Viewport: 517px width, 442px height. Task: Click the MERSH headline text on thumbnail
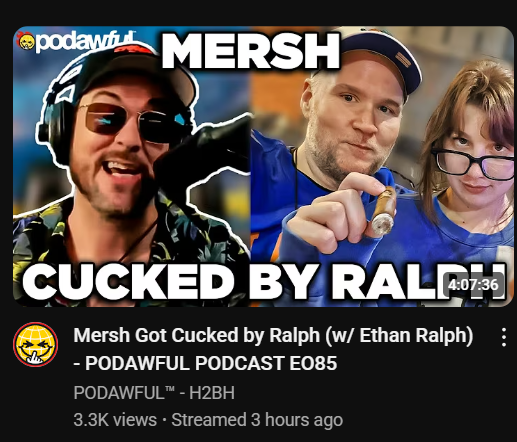click(251, 51)
